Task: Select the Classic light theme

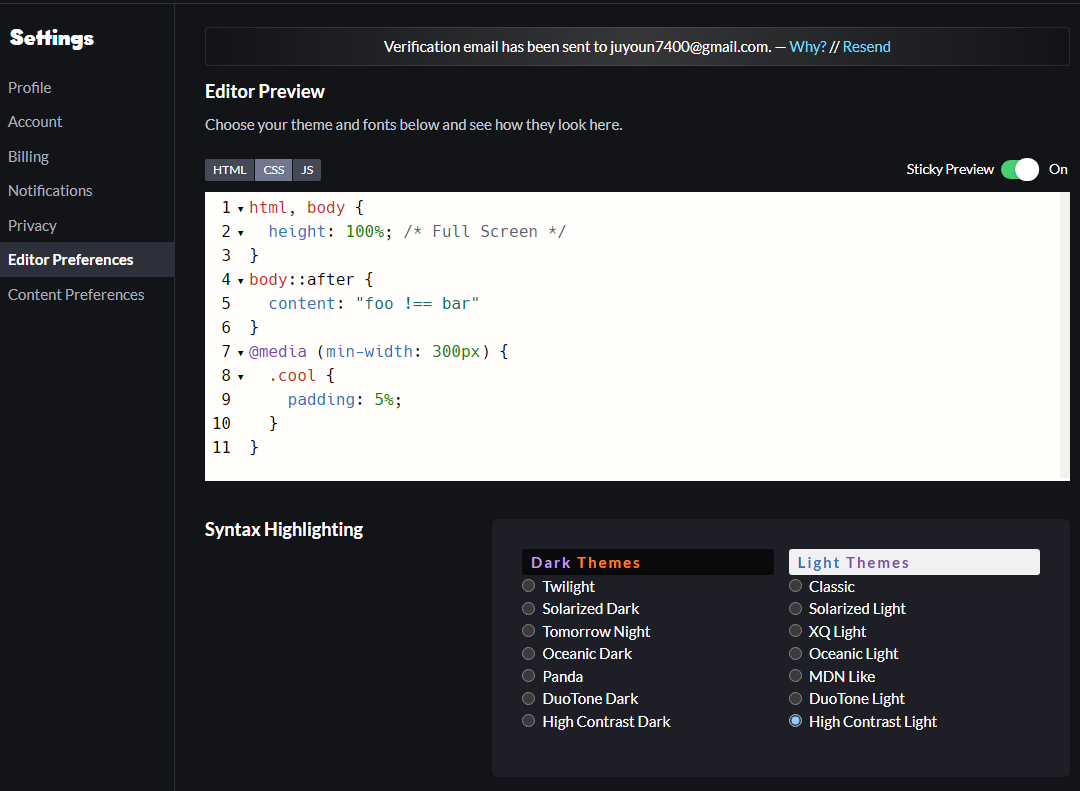Action: (796, 586)
